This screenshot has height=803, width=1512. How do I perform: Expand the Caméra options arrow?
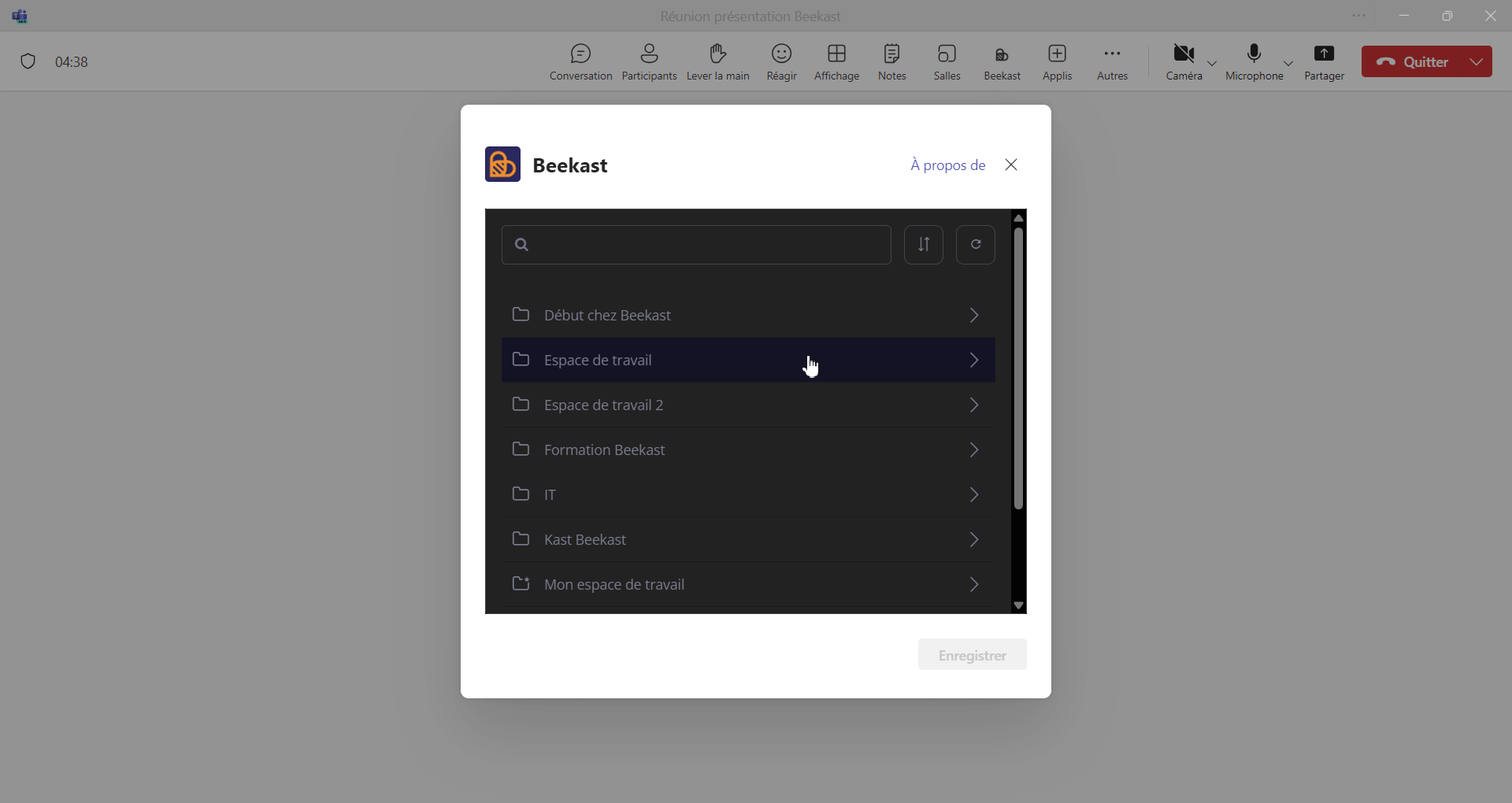pos(1213,63)
